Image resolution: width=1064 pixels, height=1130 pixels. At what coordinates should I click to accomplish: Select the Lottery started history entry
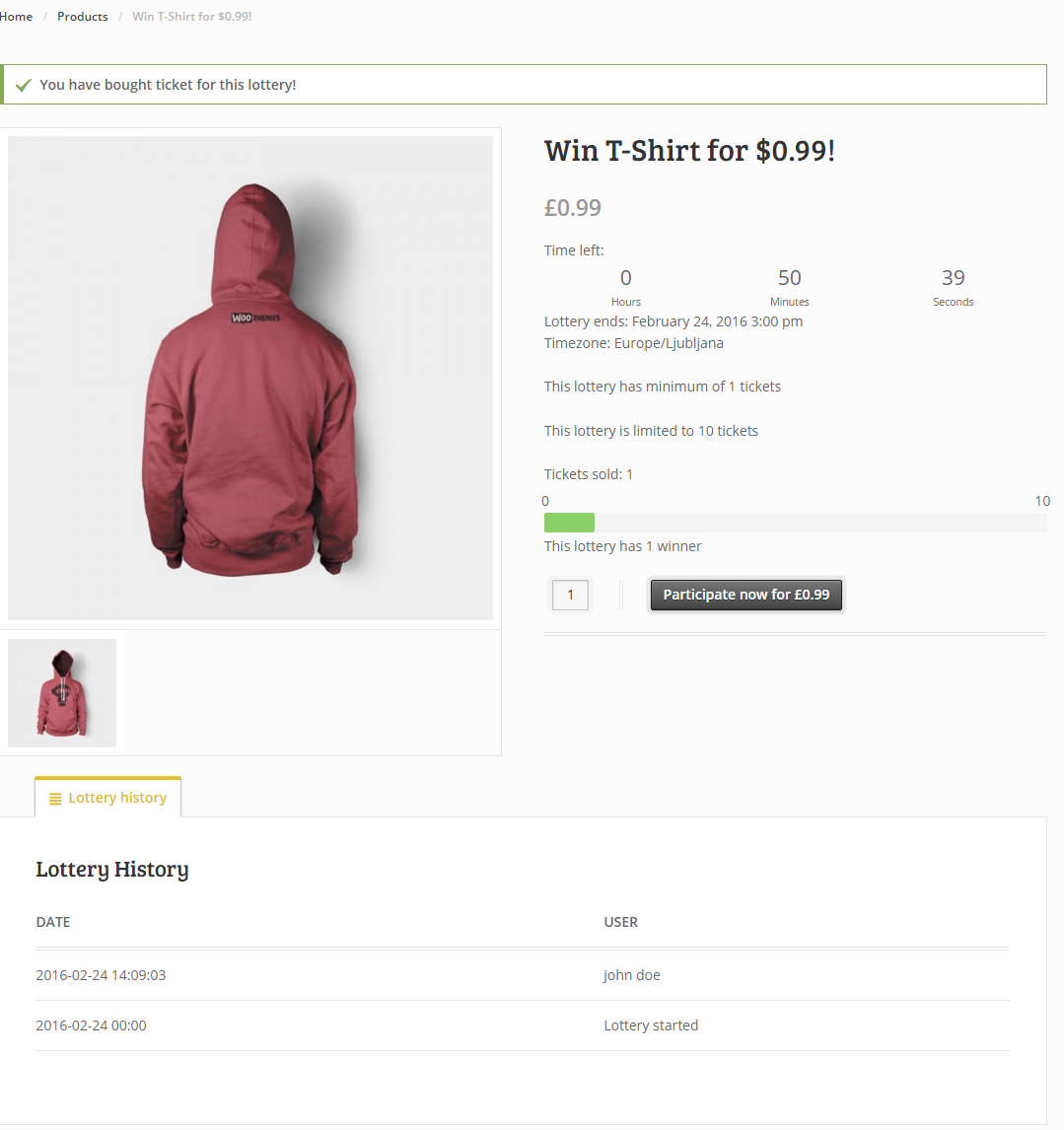pos(651,1025)
